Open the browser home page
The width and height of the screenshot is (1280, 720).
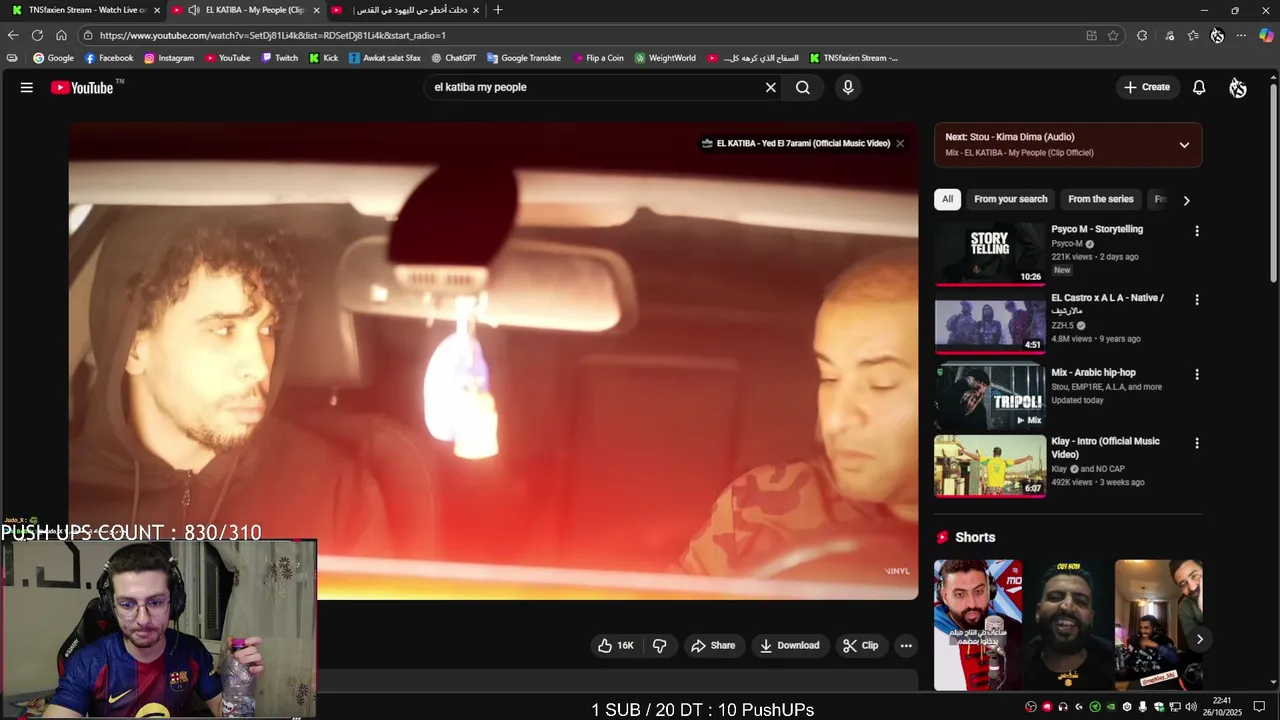[61, 35]
